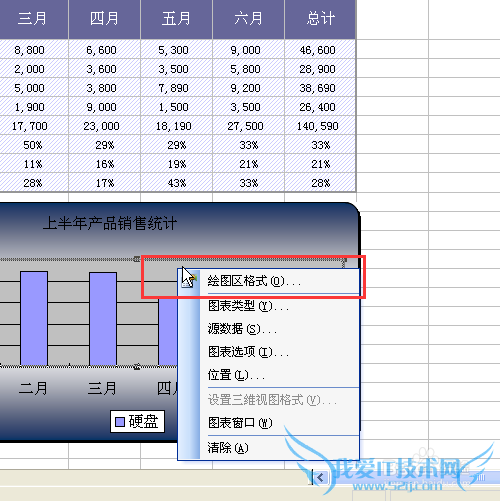Open 图表类型(Y) menu entry
This screenshot has width=500, height=501.
click(x=269, y=306)
